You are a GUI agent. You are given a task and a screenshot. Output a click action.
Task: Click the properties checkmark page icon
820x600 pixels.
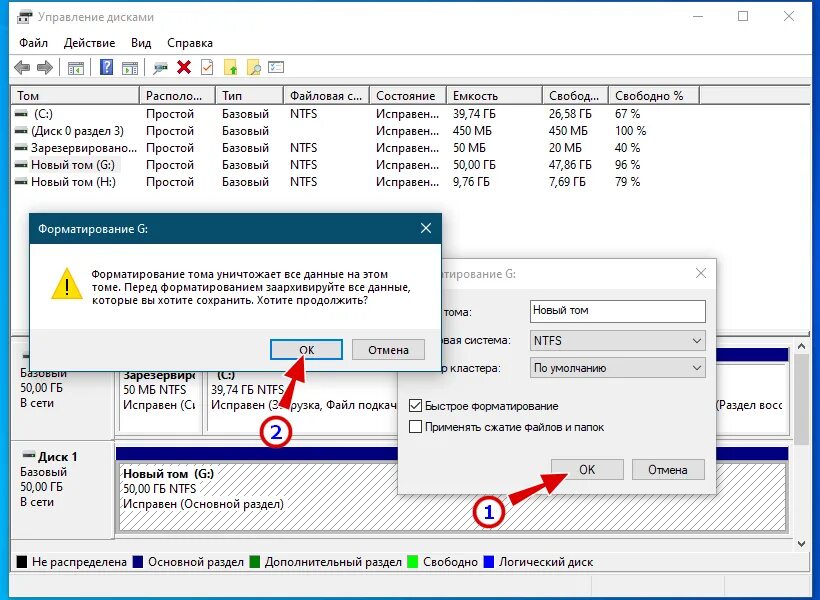point(207,67)
